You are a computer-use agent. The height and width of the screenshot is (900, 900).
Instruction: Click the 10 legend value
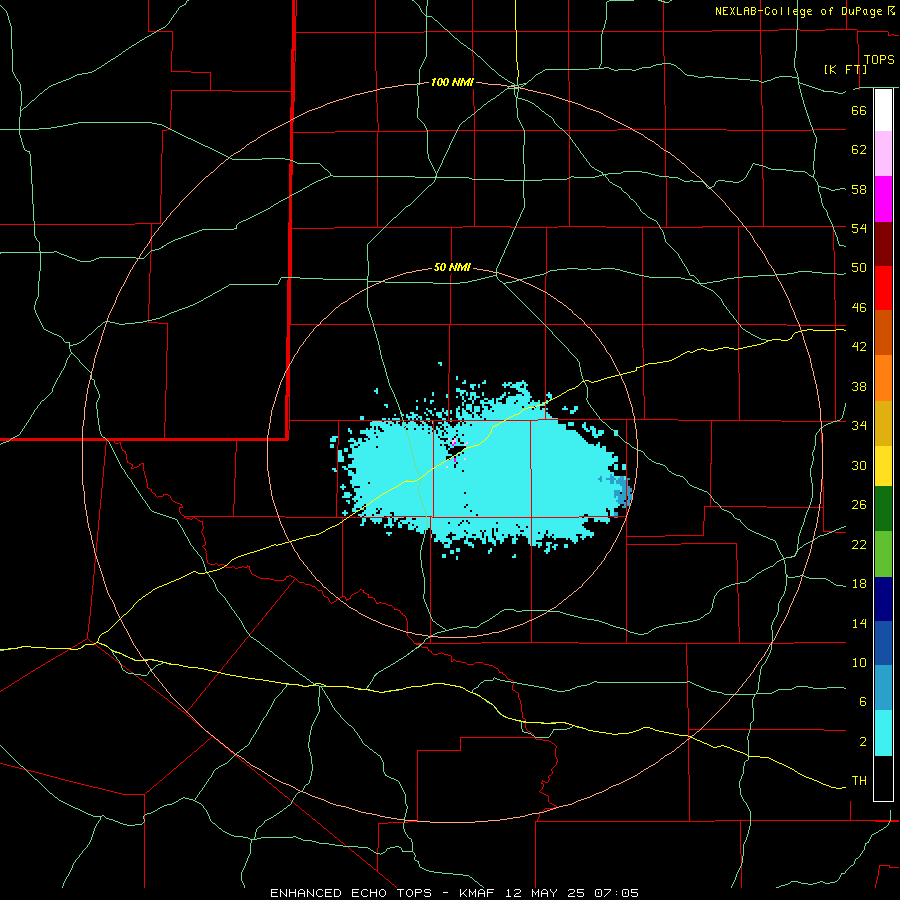pos(859,662)
